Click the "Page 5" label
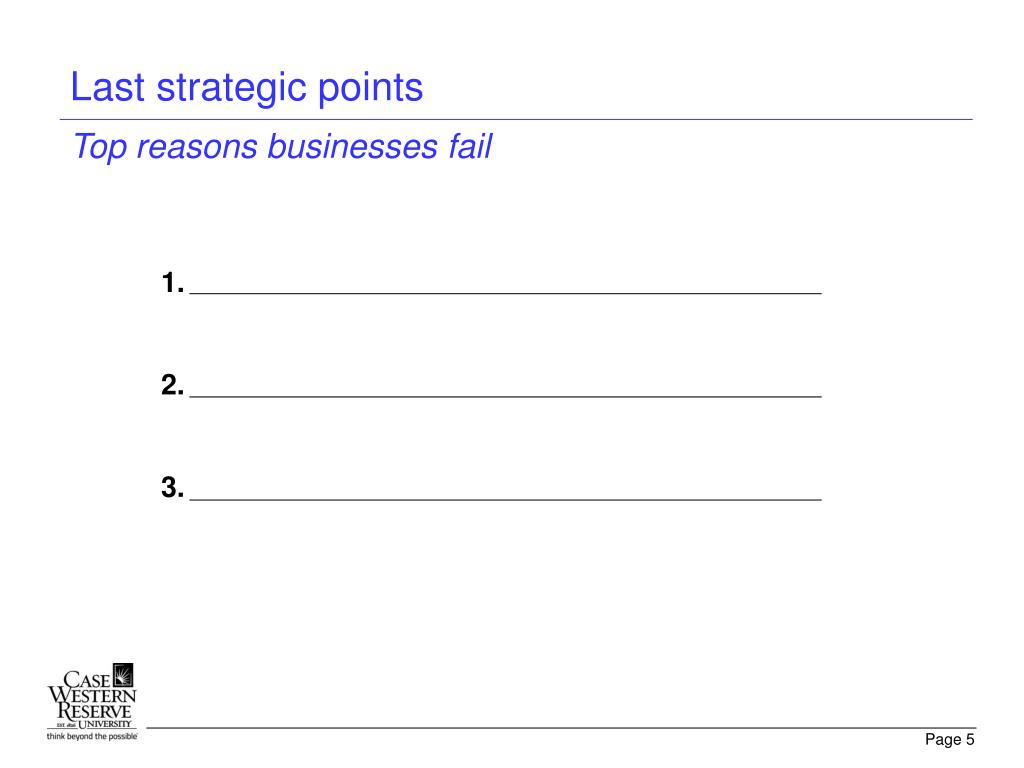Screen dimensions: 1024x768 [x=950, y=739]
